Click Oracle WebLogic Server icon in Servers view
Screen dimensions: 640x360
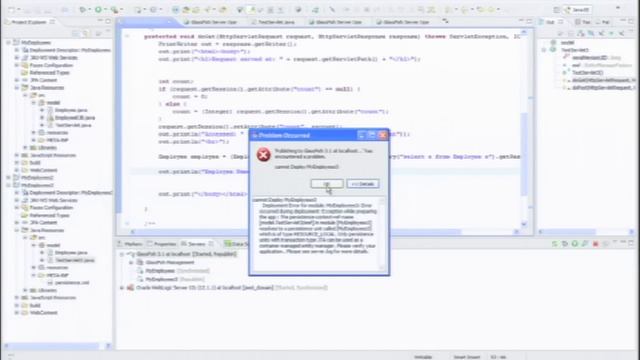(x=131, y=288)
